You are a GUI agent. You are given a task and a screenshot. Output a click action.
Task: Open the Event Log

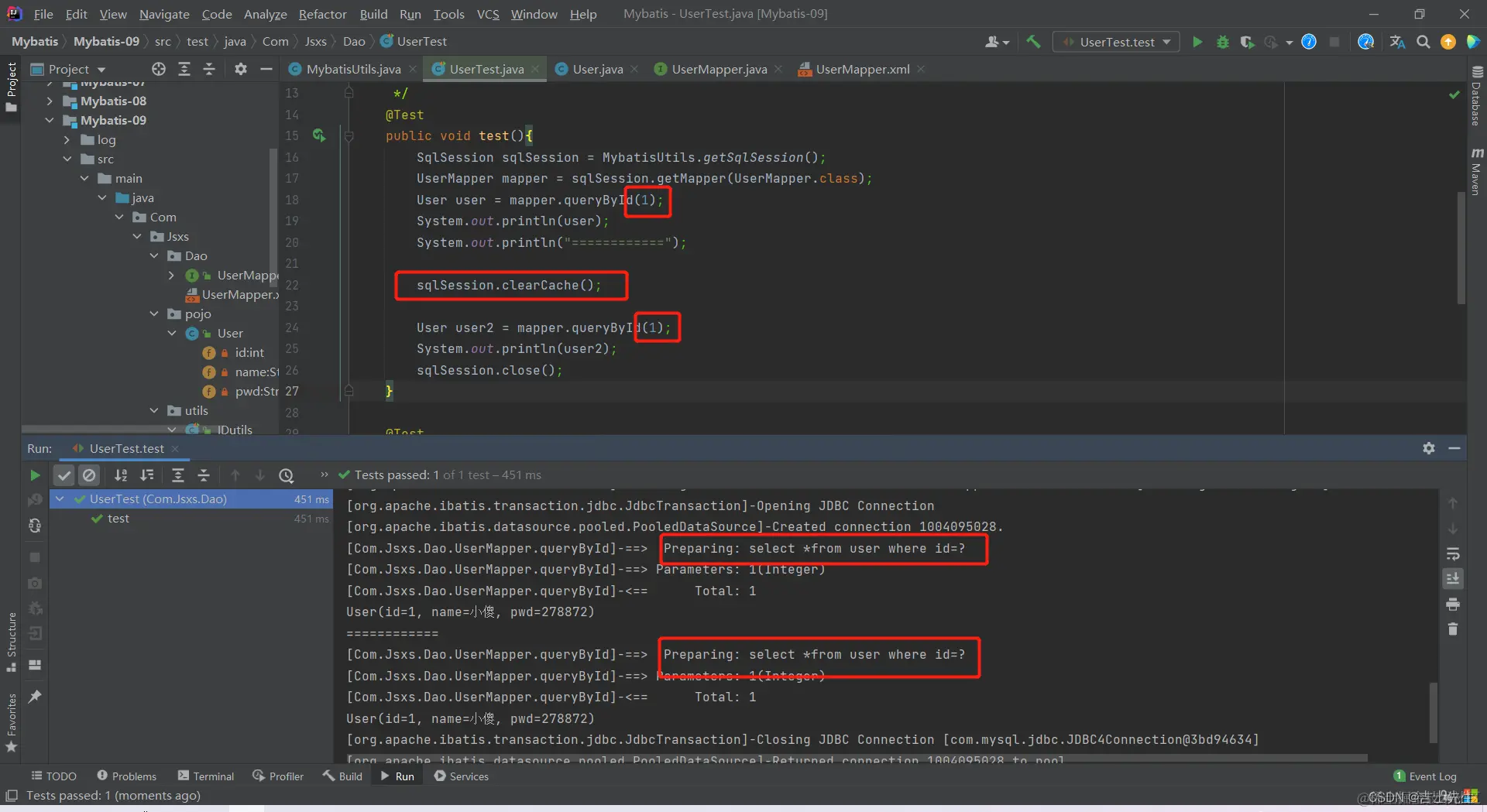[1425, 776]
